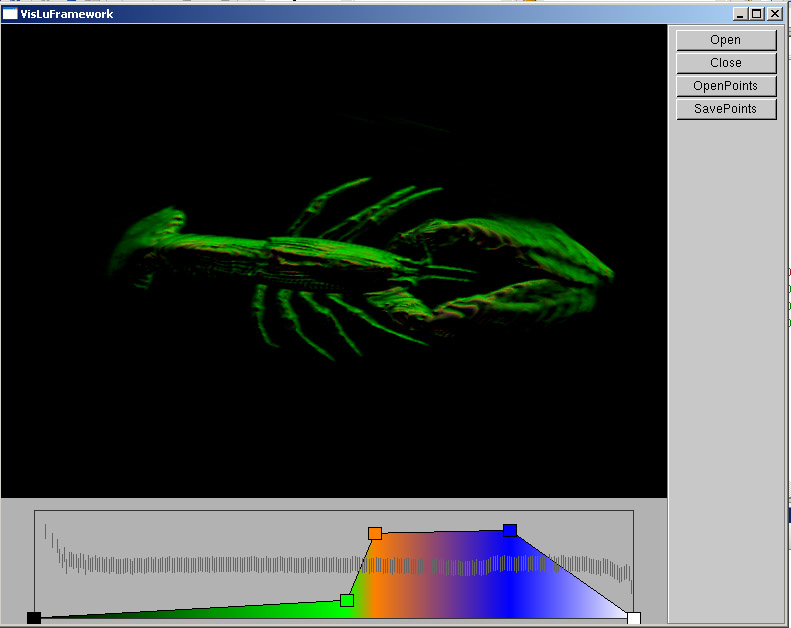Select the green transfer function control point

click(347, 600)
